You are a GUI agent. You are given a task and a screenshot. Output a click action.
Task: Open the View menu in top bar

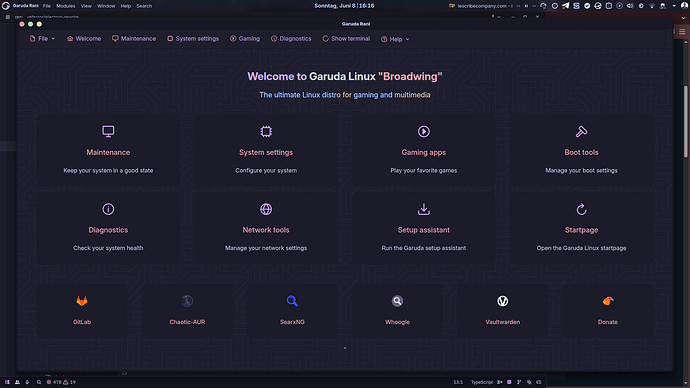[x=86, y=6]
